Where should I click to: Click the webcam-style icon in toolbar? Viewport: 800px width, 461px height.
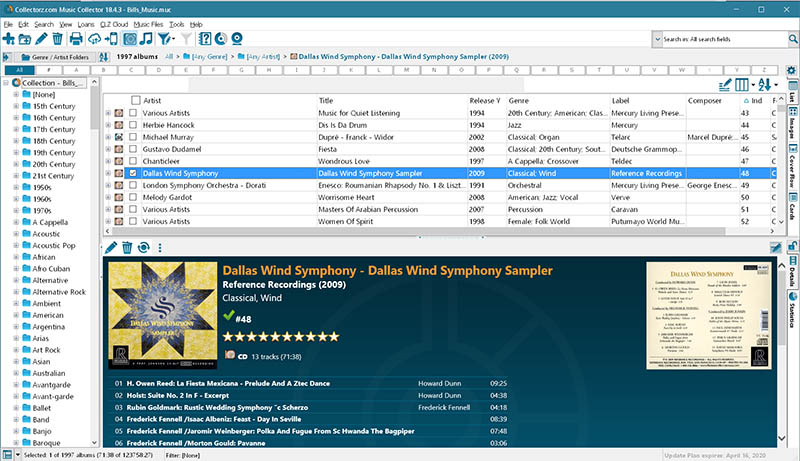[x=237, y=39]
